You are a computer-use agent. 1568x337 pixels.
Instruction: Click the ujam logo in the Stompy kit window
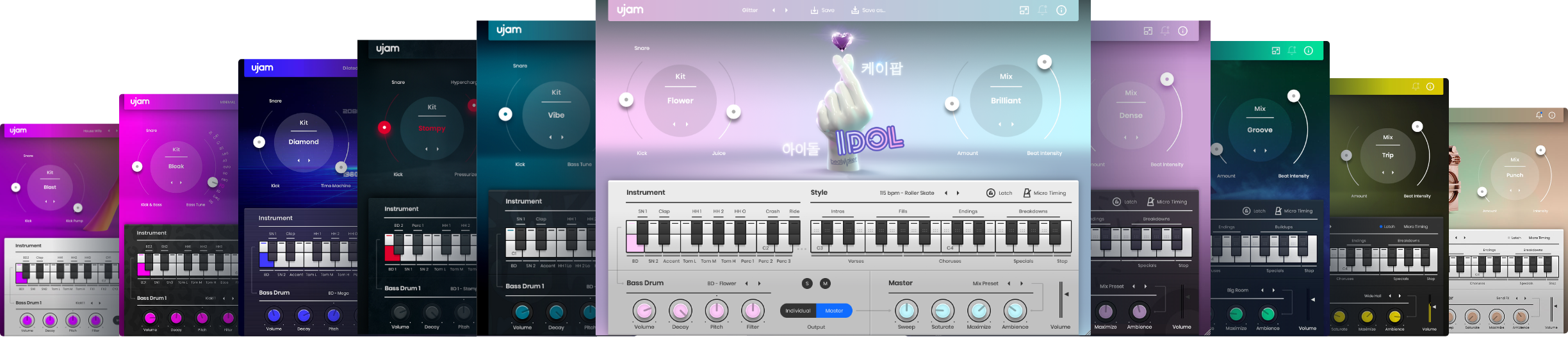point(388,49)
